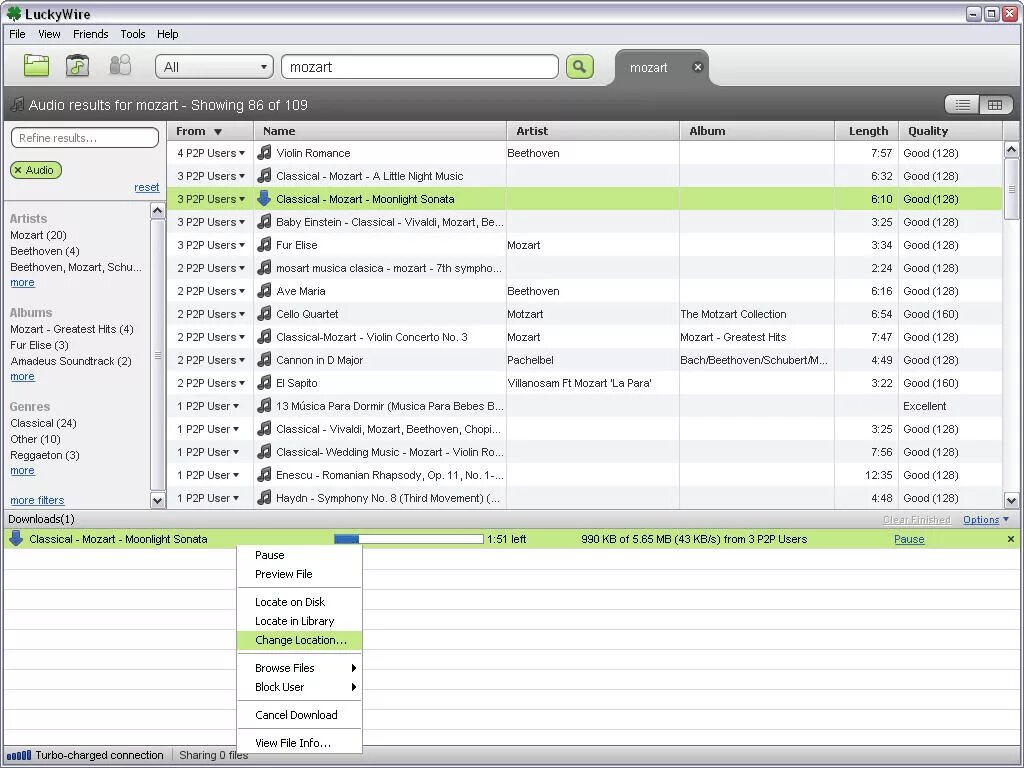The width and height of the screenshot is (1024, 768).
Task: Click music note icon for 13 Música Para Dormir
Action: coord(264,406)
